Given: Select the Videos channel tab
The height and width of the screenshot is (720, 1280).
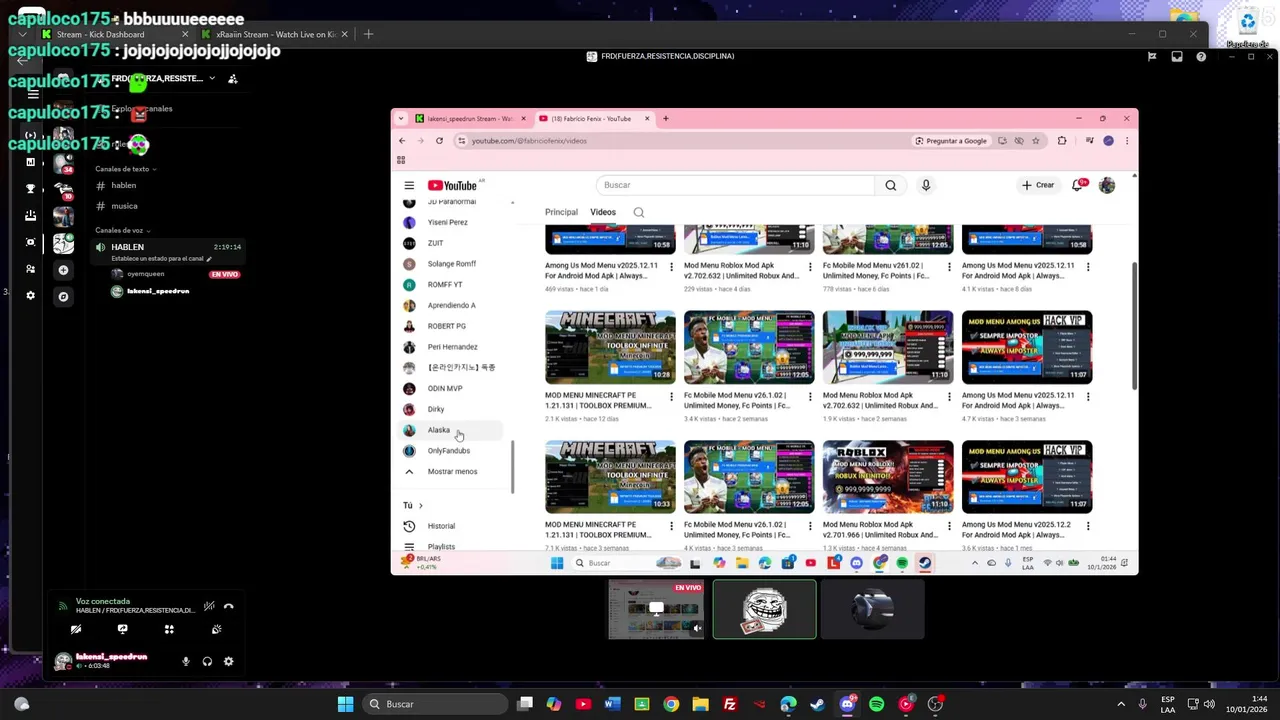Looking at the screenshot, I should [x=603, y=212].
